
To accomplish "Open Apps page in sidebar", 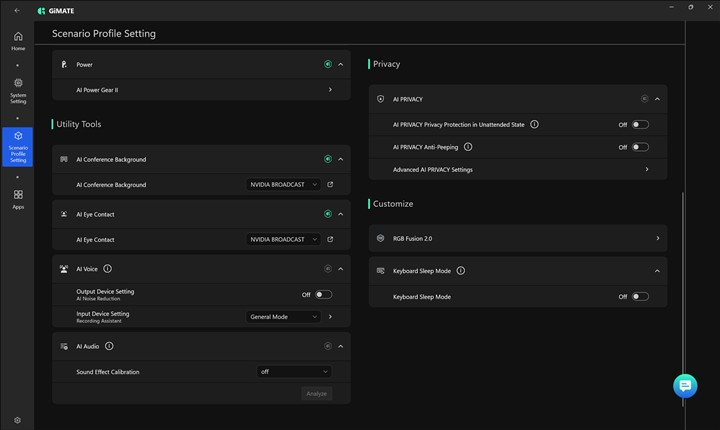I will [18, 199].
